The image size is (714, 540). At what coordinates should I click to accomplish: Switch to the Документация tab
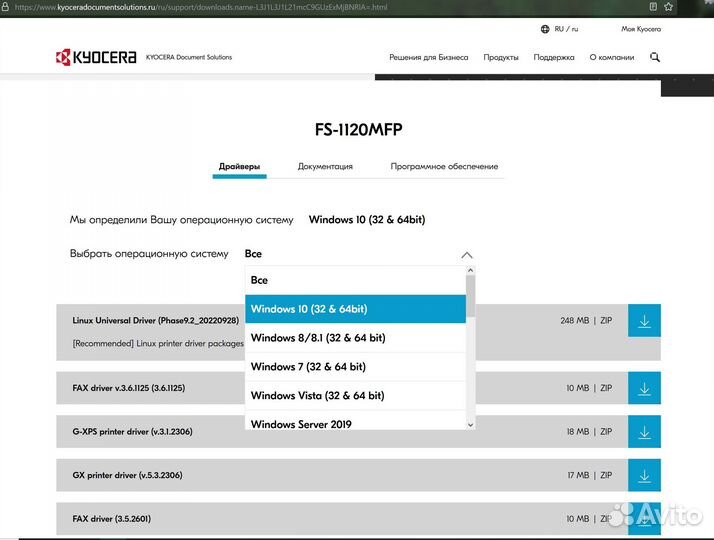(x=325, y=167)
